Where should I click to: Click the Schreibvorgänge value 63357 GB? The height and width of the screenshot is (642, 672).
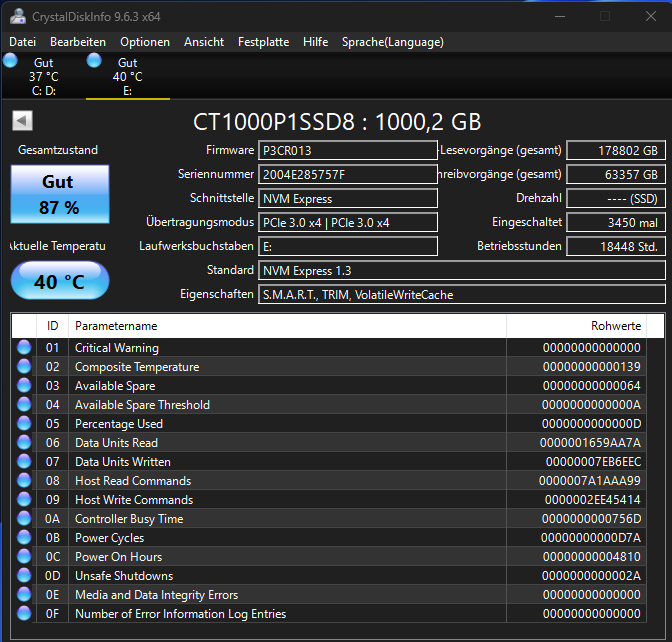tap(615, 174)
